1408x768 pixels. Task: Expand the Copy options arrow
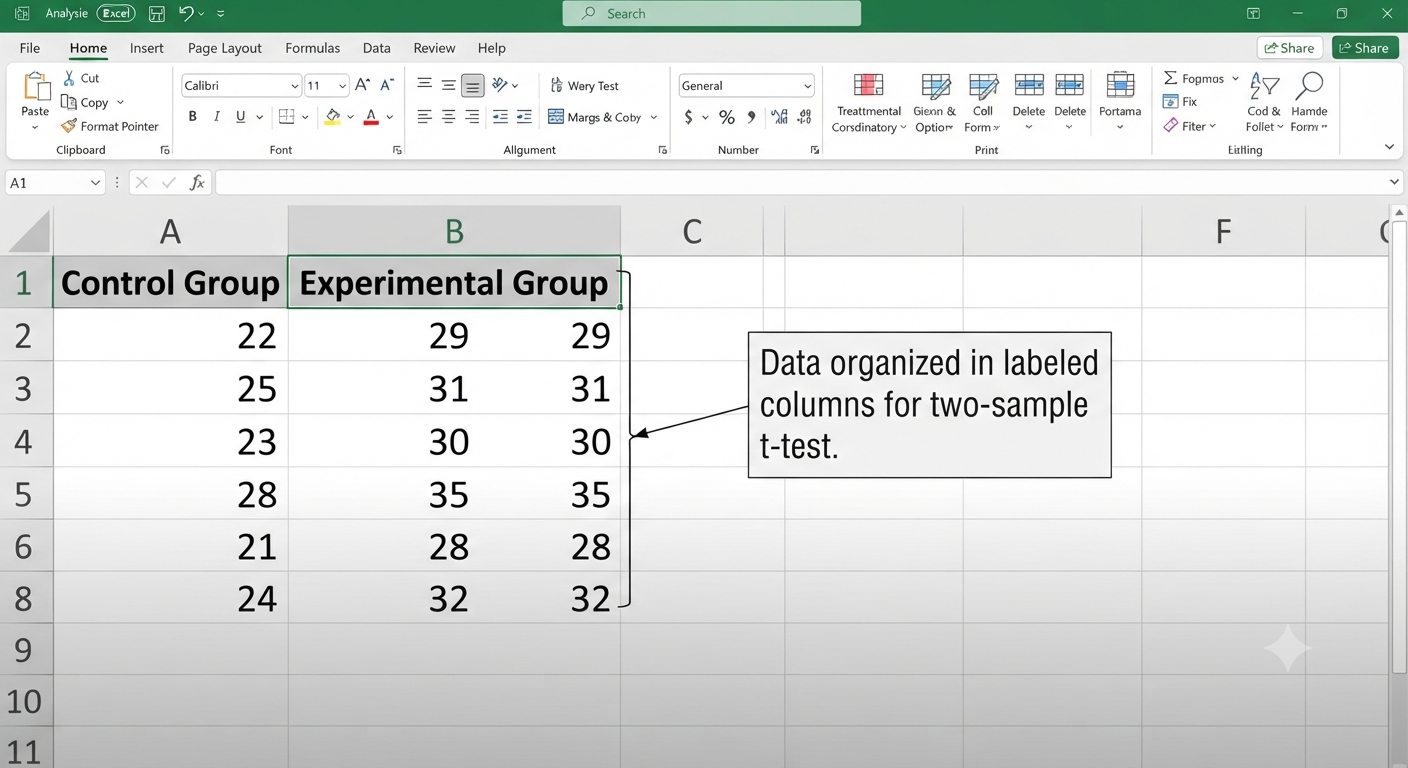[x=120, y=102]
